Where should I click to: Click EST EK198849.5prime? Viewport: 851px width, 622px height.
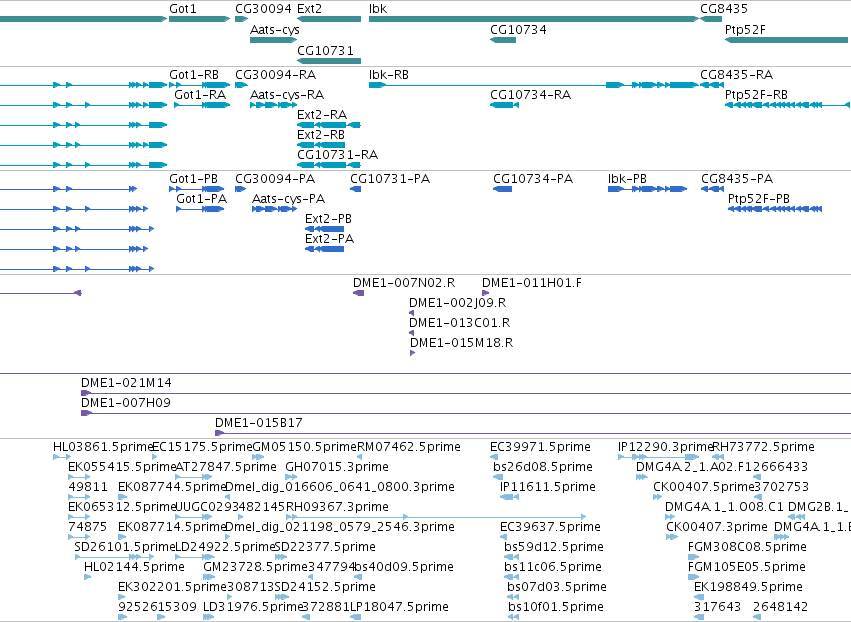[748, 587]
